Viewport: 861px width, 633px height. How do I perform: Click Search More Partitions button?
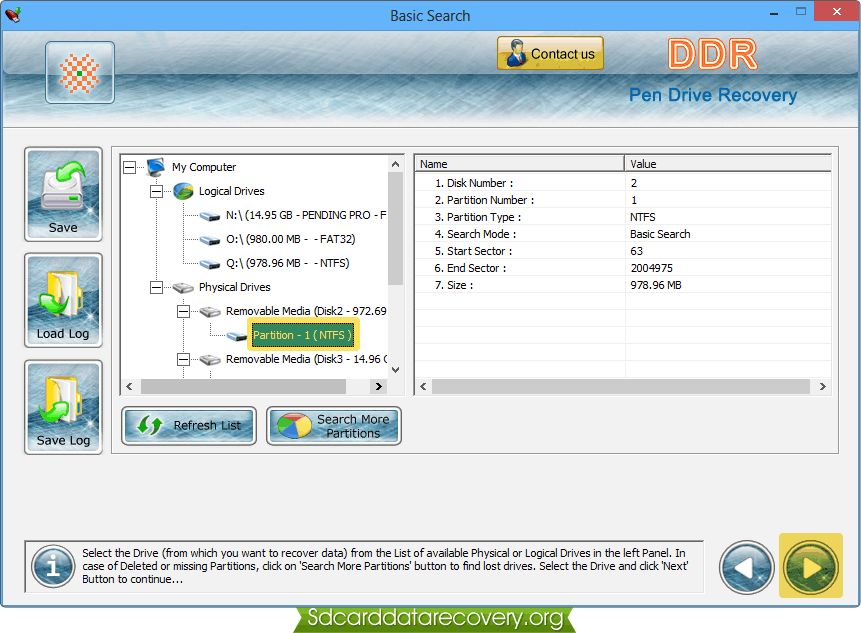pos(334,425)
